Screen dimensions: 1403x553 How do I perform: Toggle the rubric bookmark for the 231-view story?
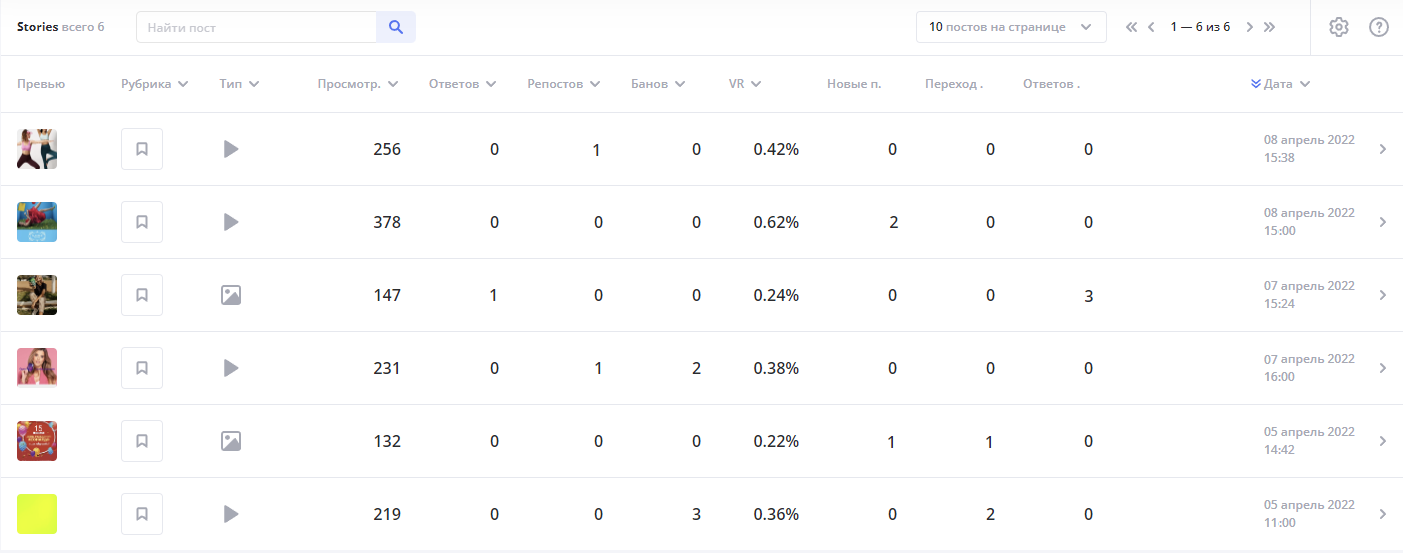tap(142, 368)
